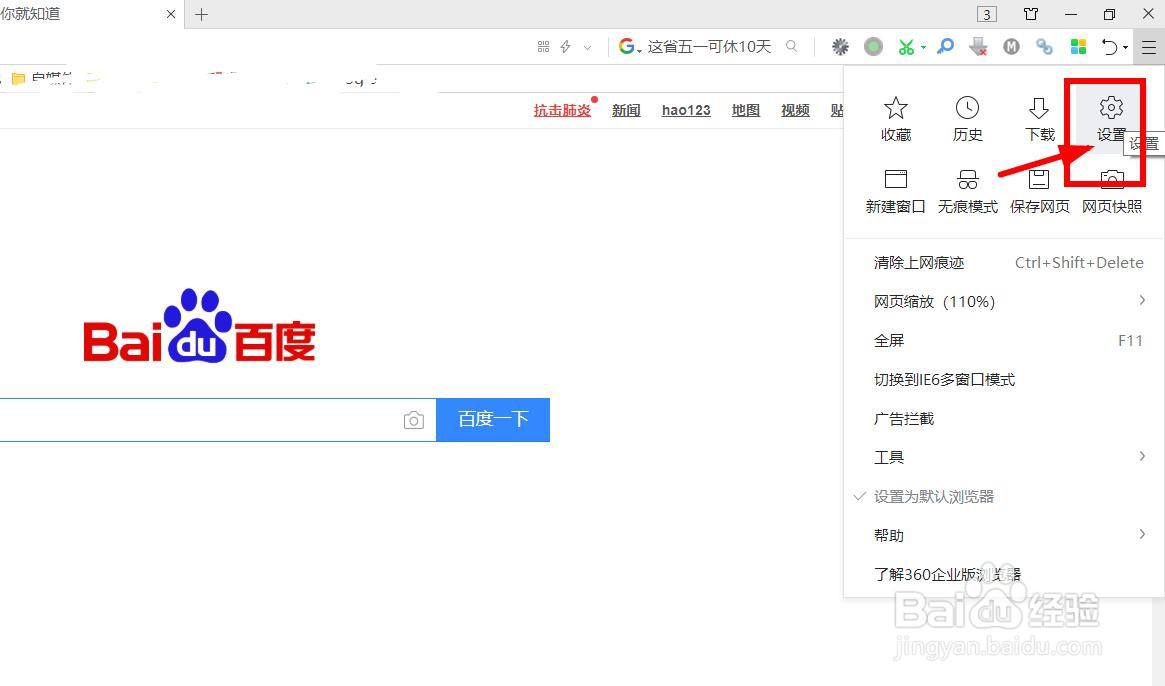Open the 地图 map link
The width and height of the screenshot is (1165, 686).
(745, 110)
